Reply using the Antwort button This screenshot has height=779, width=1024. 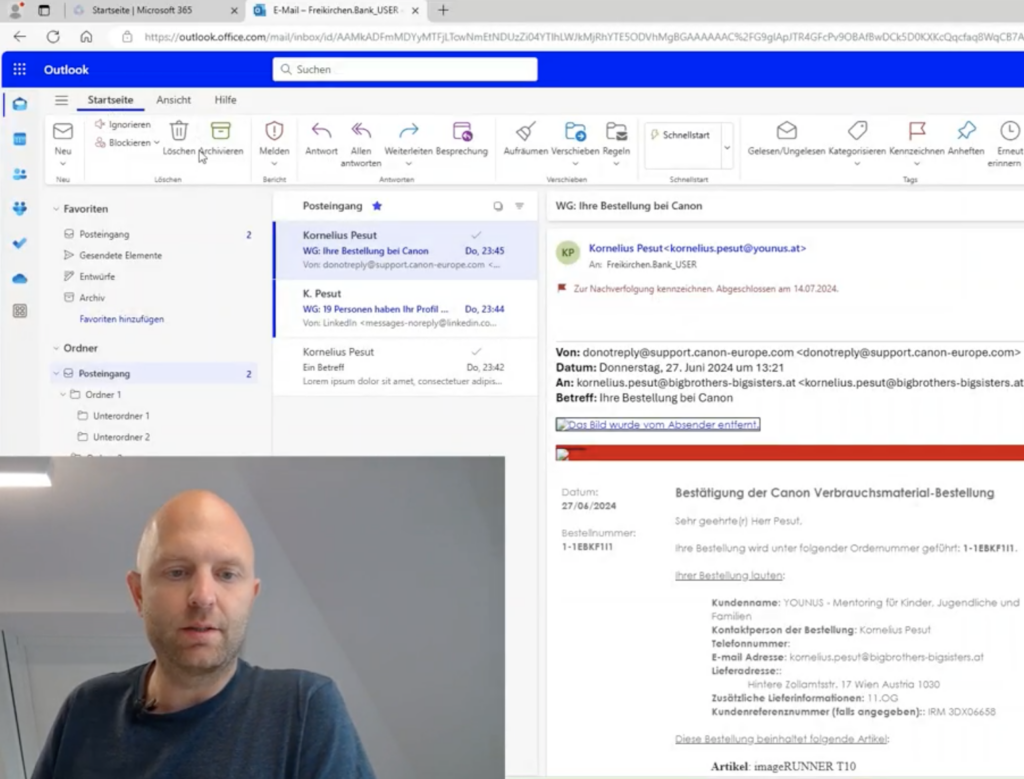pos(321,139)
